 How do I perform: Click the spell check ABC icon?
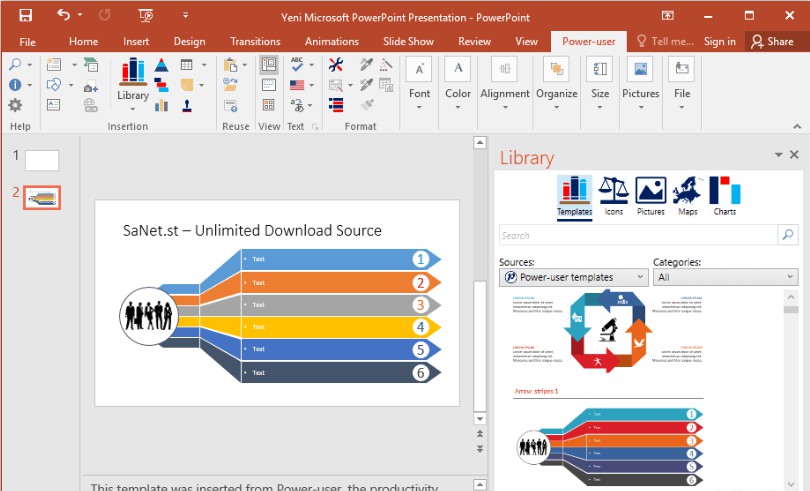pyautogui.click(x=297, y=64)
